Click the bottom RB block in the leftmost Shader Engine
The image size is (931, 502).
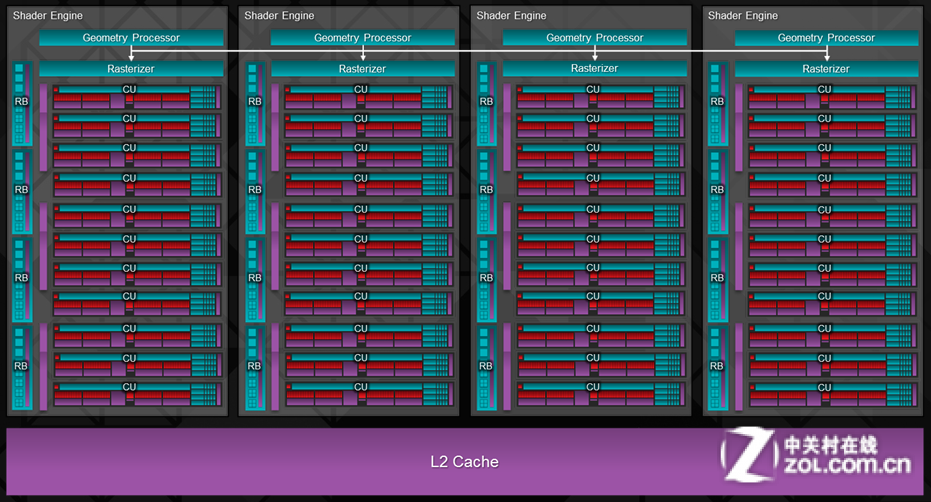click(22, 366)
